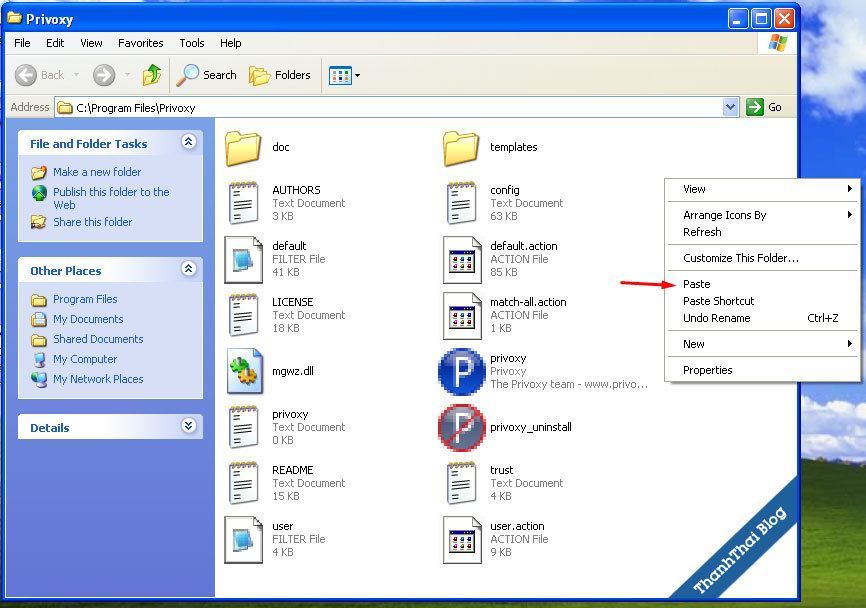The height and width of the screenshot is (608, 866).
Task: Open the View menu in menu bar
Action: tap(91, 43)
